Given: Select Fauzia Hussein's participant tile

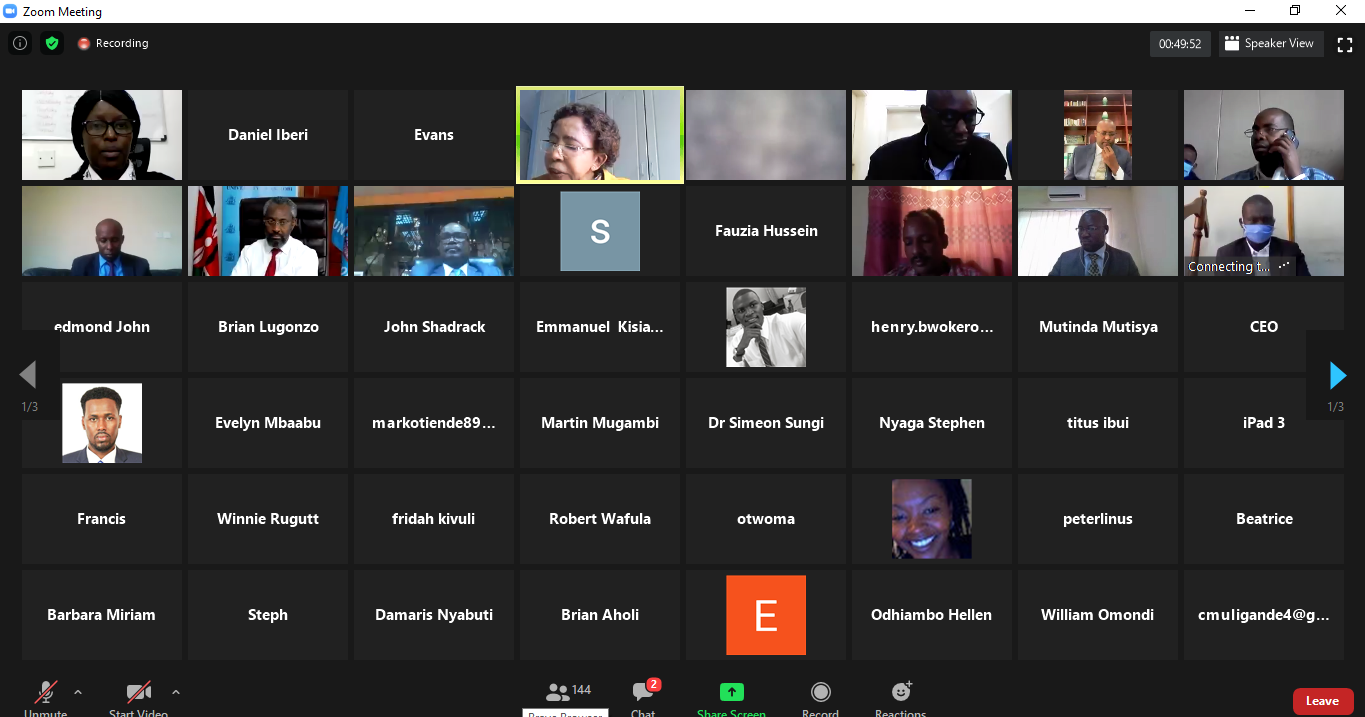Looking at the screenshot, I should pyautogui.click(x=766, y=231).
